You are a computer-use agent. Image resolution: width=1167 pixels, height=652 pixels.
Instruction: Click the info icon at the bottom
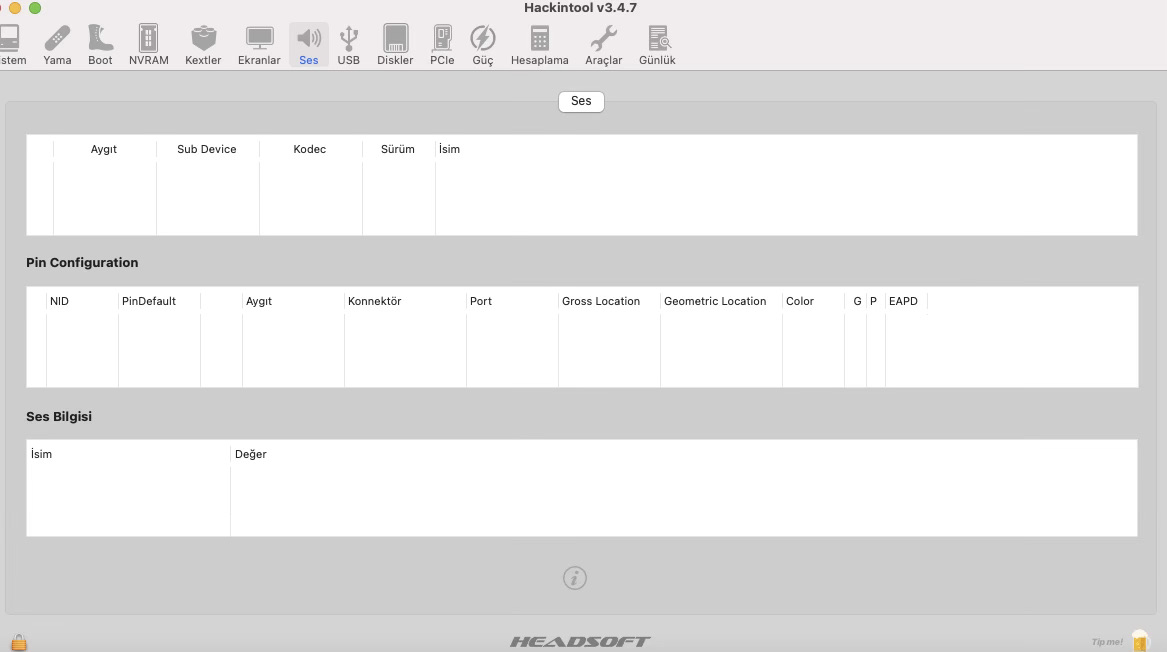click(x=574, y=578)
